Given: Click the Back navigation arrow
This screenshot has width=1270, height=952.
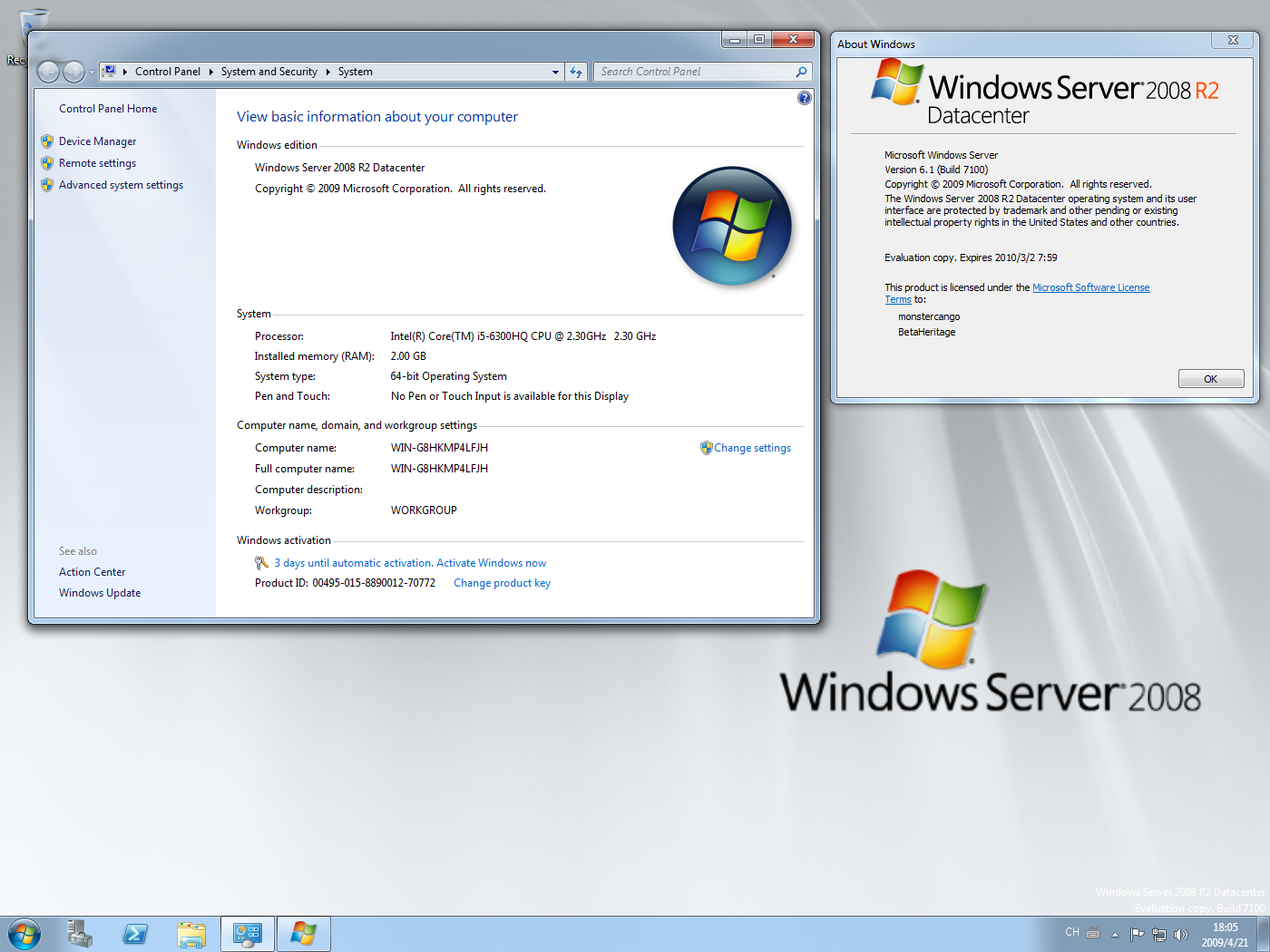Looking at the screenshot, I should point(49,72).
